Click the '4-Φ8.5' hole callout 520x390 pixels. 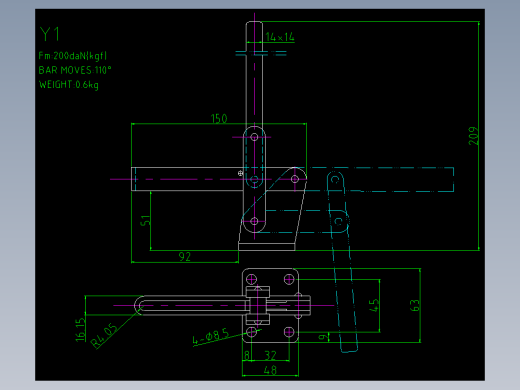tap(211, 336)
